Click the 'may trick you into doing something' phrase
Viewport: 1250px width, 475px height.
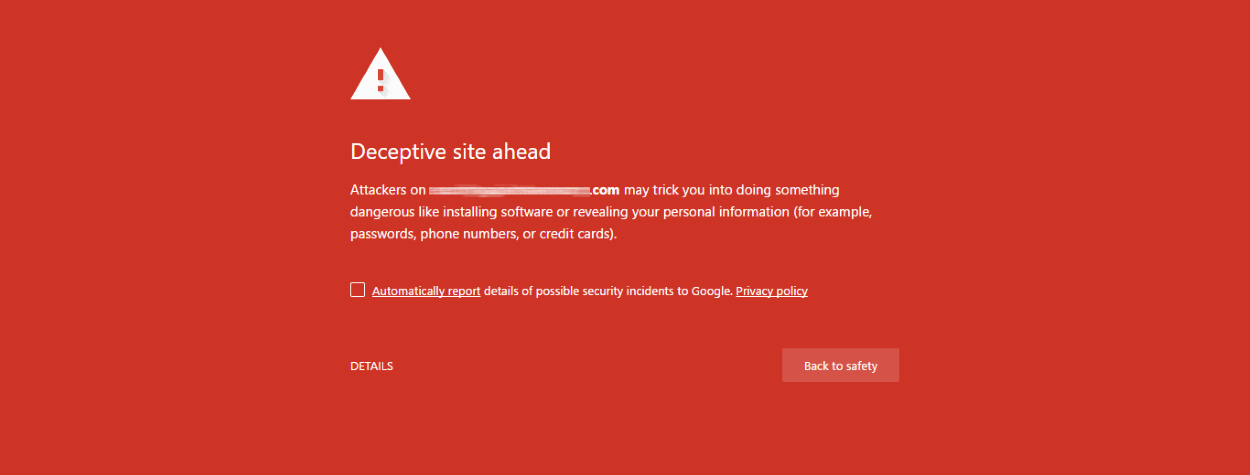[x=732, y=189]
